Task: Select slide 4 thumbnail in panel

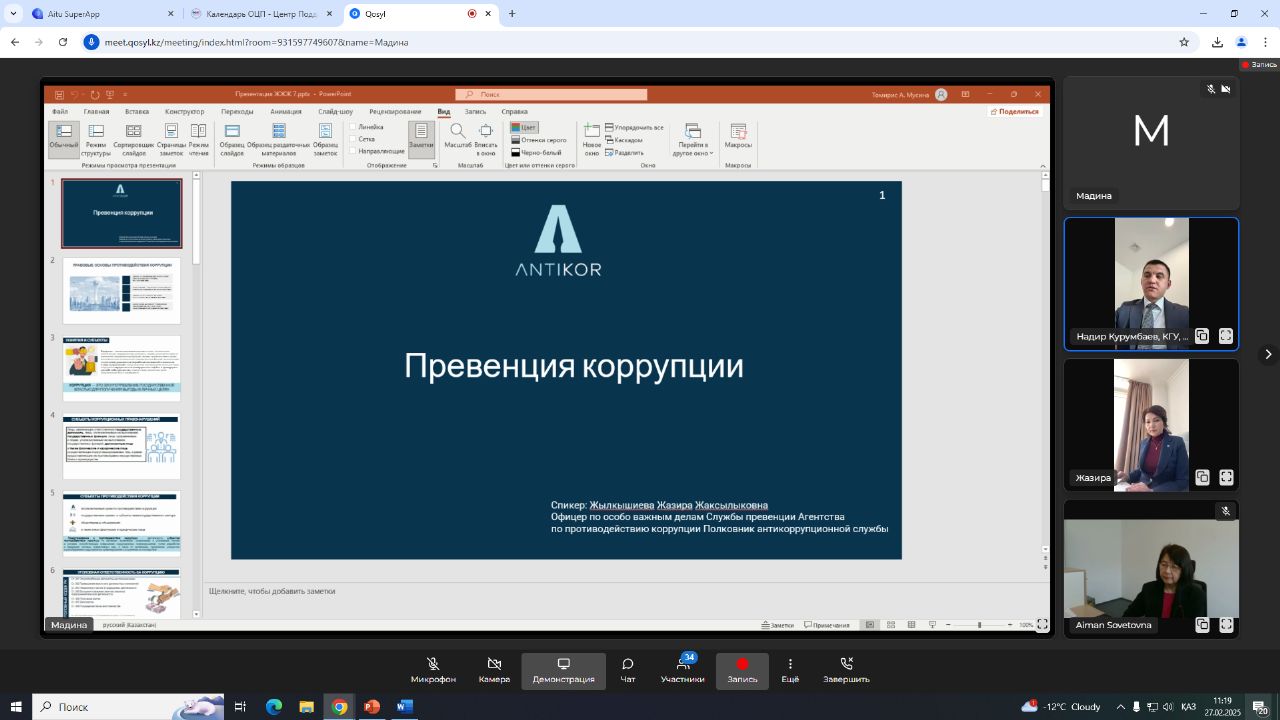Action: (x=122, y=447)
